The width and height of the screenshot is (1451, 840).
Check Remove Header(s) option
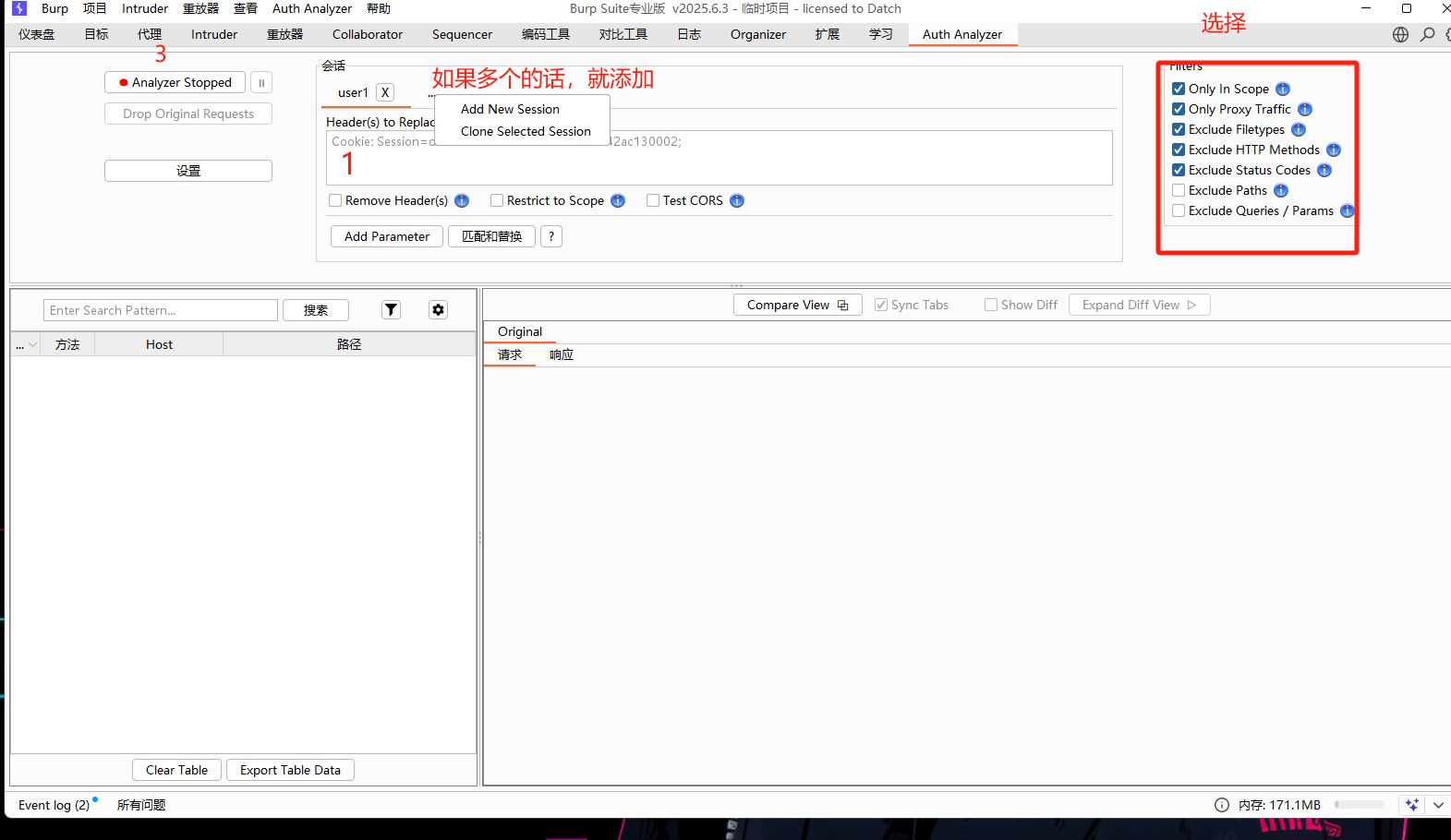pos(335,200)
